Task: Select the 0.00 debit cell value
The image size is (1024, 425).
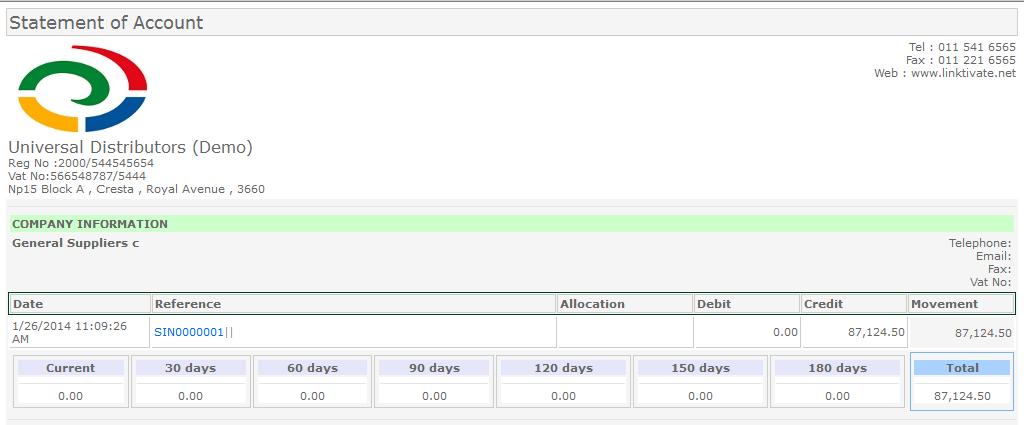Action: pos(786,332)
